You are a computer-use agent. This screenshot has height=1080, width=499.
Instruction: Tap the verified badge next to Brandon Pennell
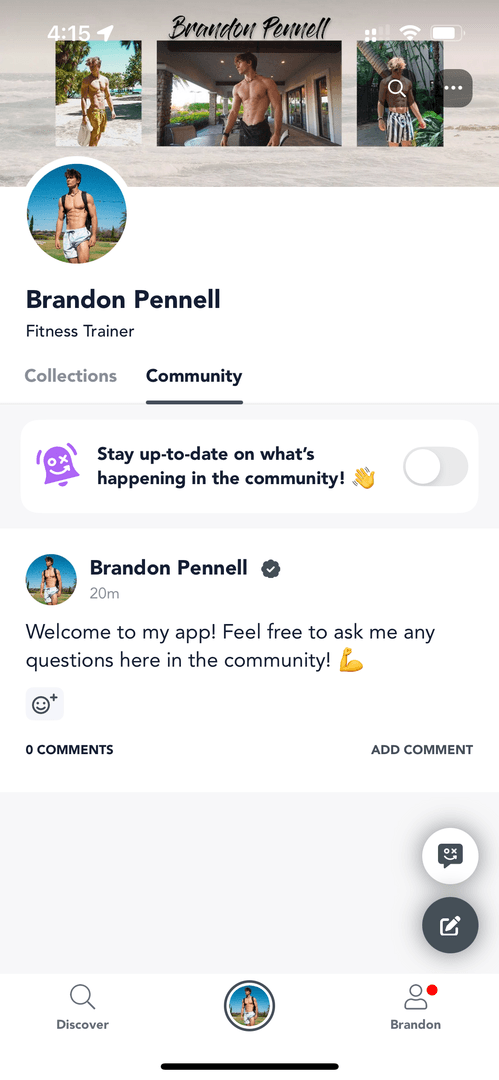271,569
